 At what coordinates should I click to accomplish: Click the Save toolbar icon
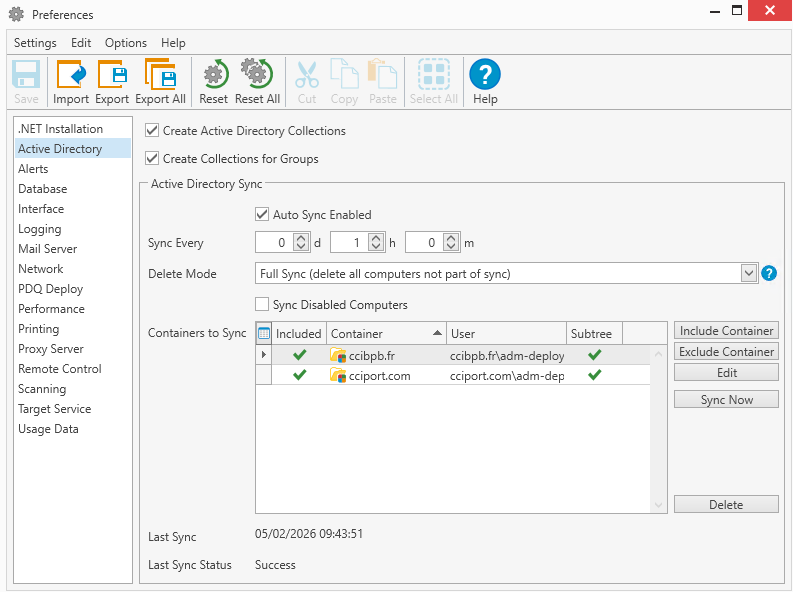coord(26,74)
